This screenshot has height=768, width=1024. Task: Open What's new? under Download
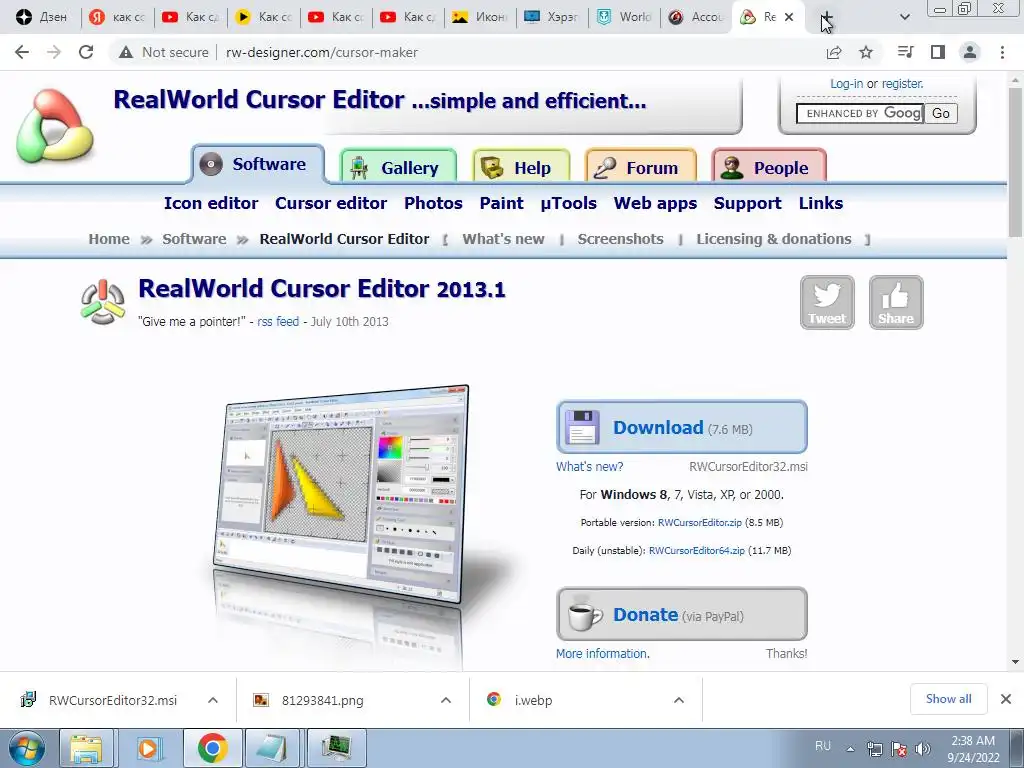tap(589, 466)
